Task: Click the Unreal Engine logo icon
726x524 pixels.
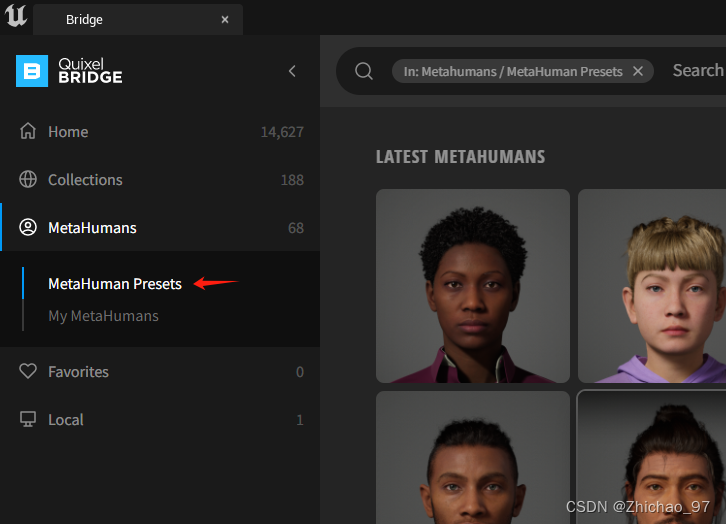Action: (16, 15)
